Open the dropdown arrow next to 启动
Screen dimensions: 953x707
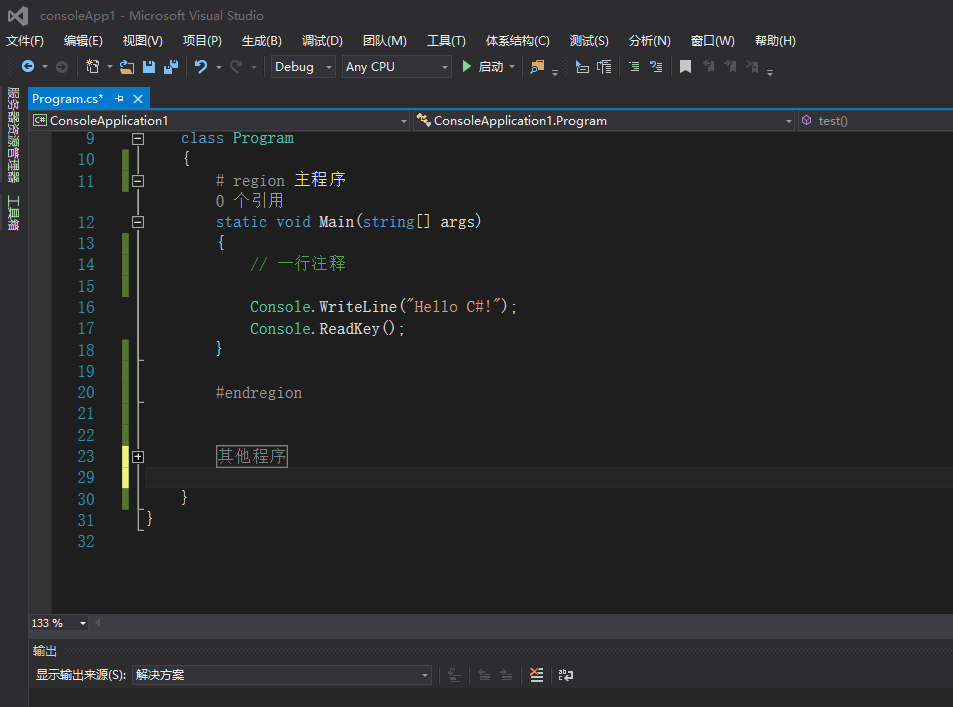512,66
